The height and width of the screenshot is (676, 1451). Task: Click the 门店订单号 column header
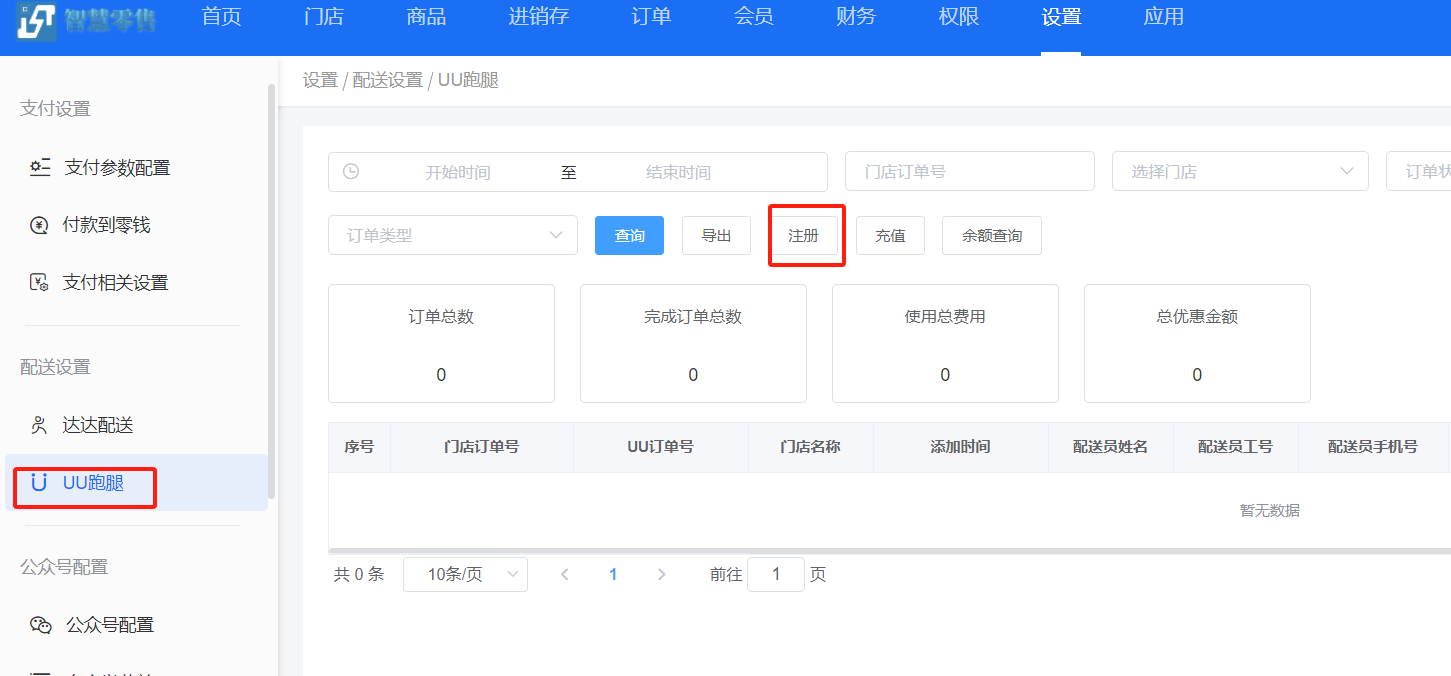(481, 447)
